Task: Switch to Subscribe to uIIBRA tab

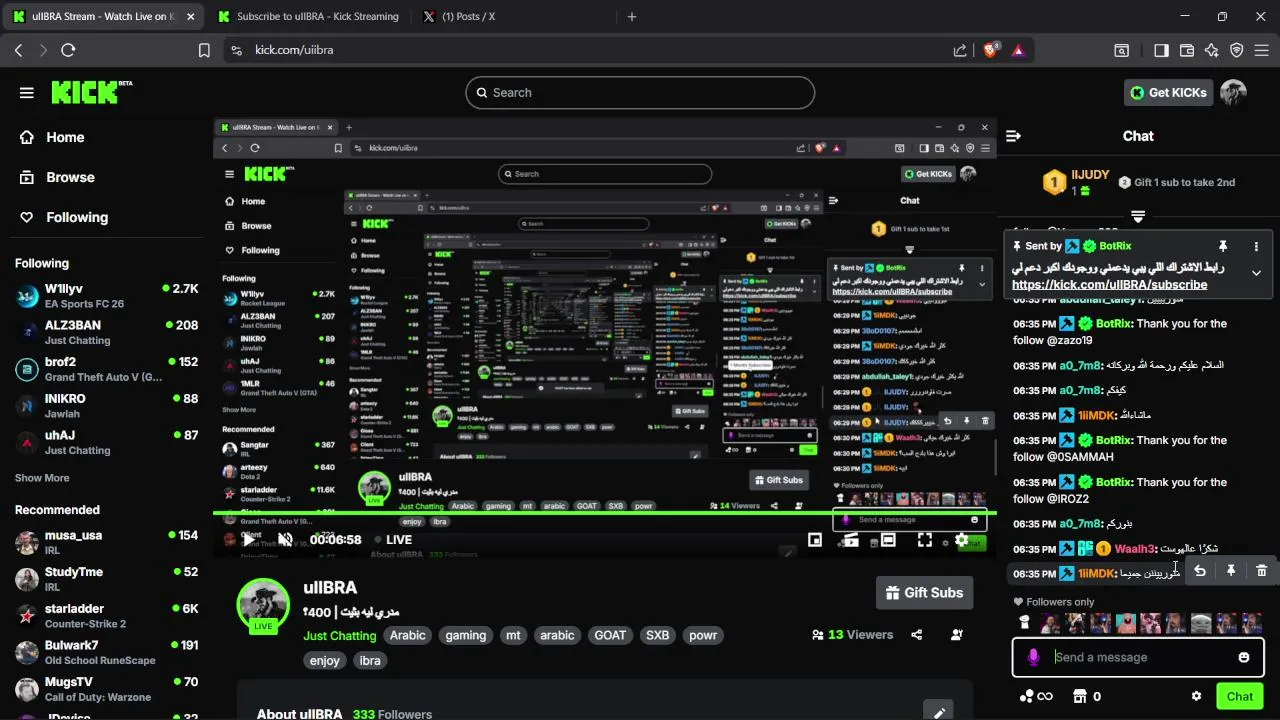Action: coord(307,16)
